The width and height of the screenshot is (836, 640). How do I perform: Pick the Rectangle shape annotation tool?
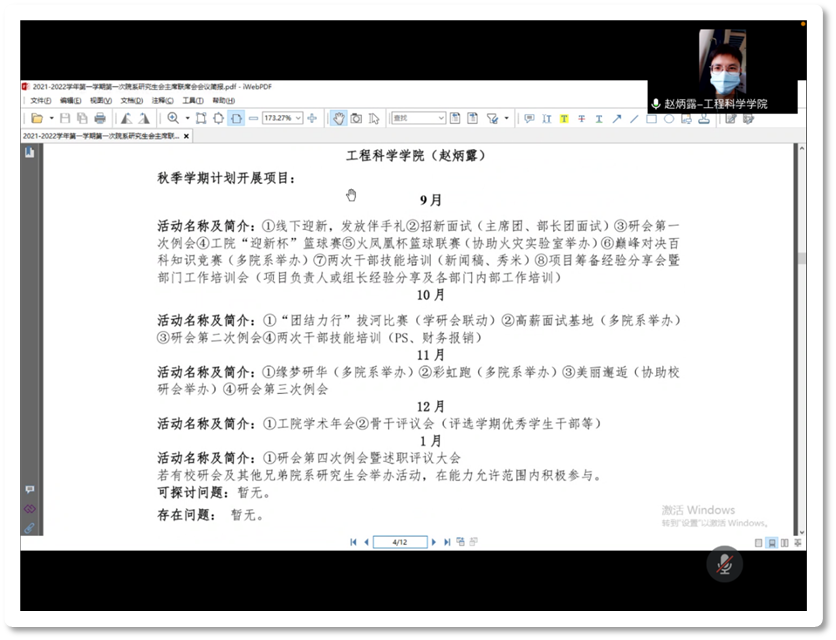pos(651,118)
